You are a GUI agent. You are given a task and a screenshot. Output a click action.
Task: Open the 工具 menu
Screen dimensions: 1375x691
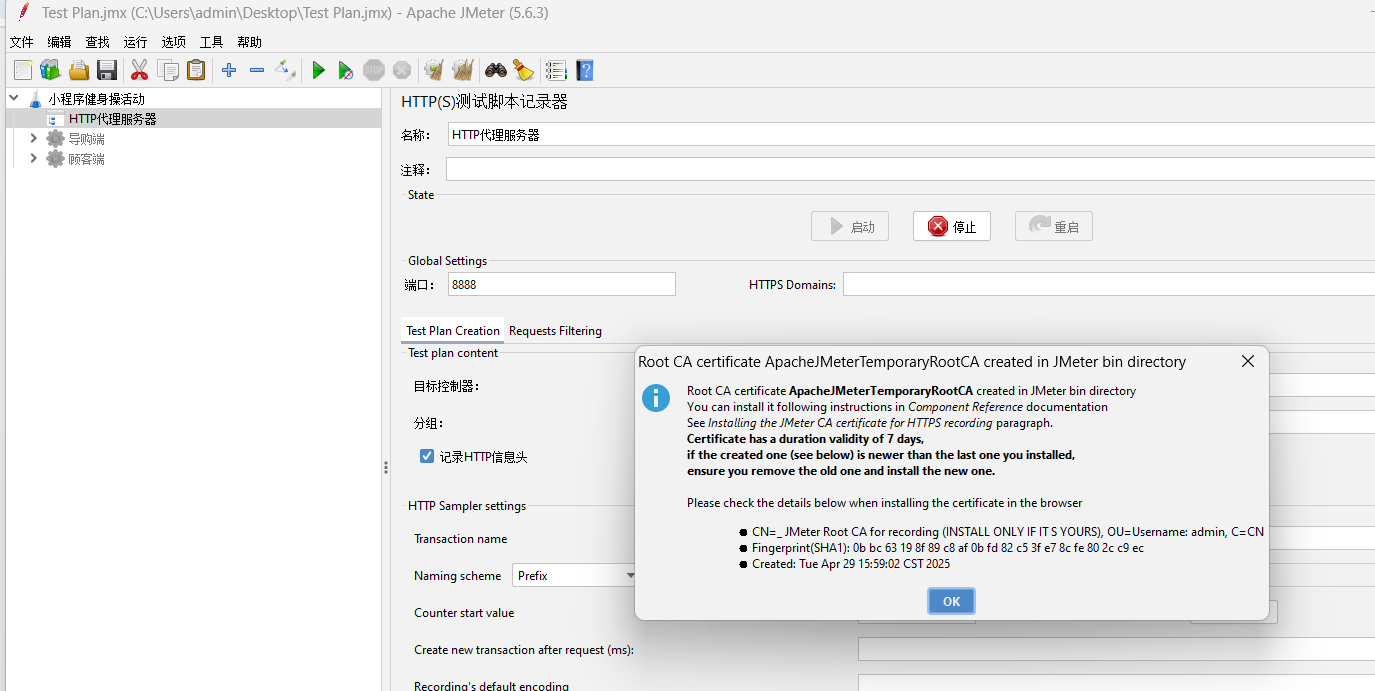pyautogui.click(x=211, y=42)
